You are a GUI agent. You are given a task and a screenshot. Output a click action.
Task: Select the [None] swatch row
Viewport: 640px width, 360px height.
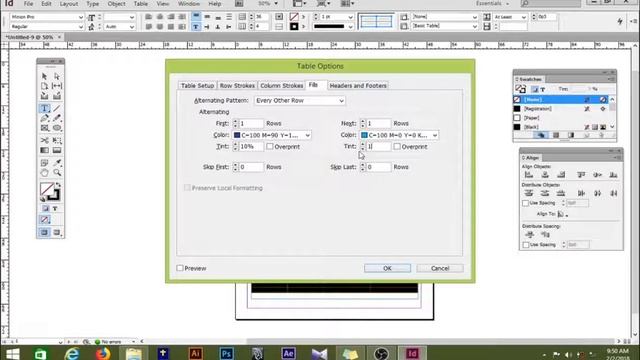(x=561, y=100)
